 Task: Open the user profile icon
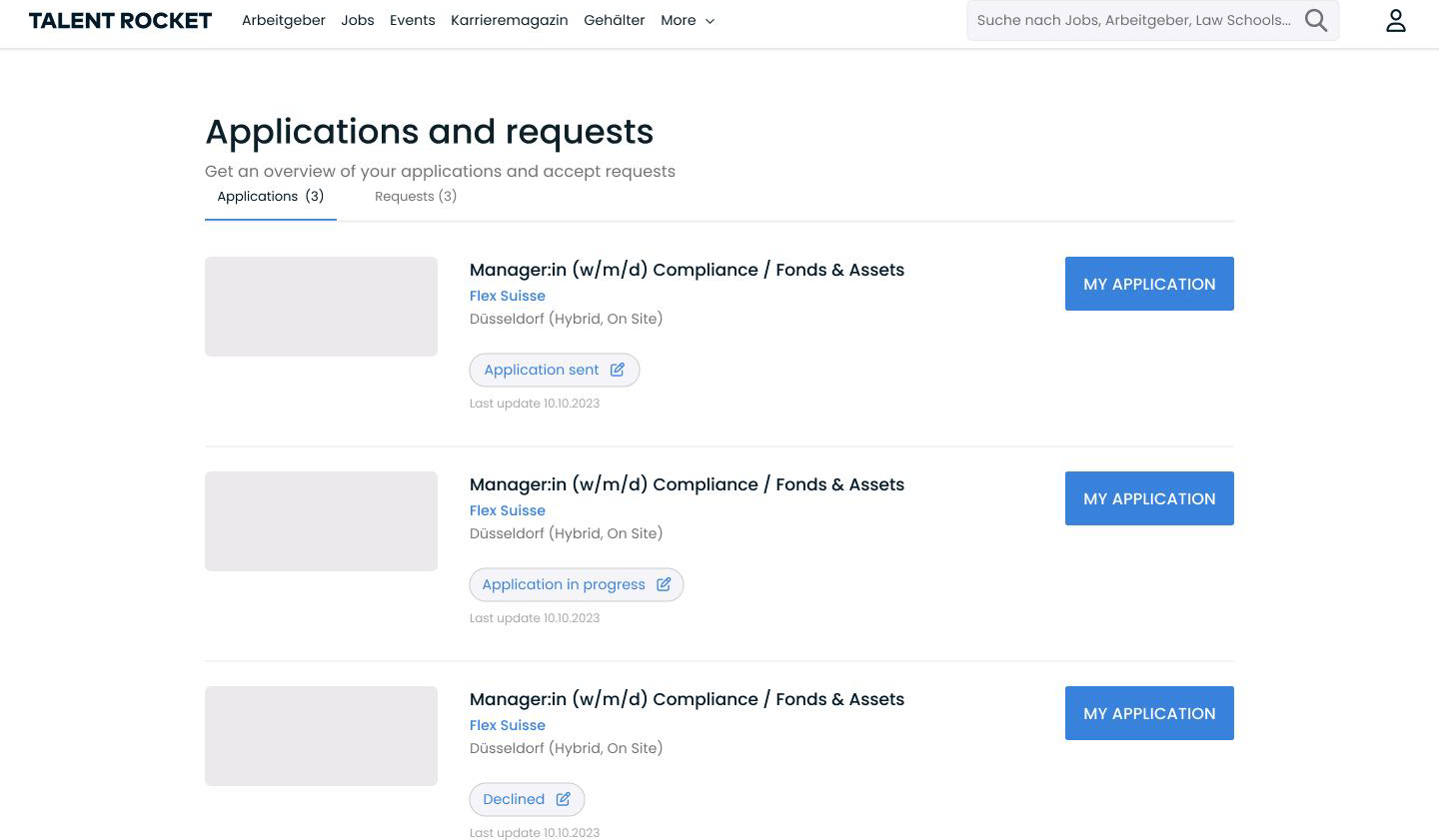tap(1396, 20)
